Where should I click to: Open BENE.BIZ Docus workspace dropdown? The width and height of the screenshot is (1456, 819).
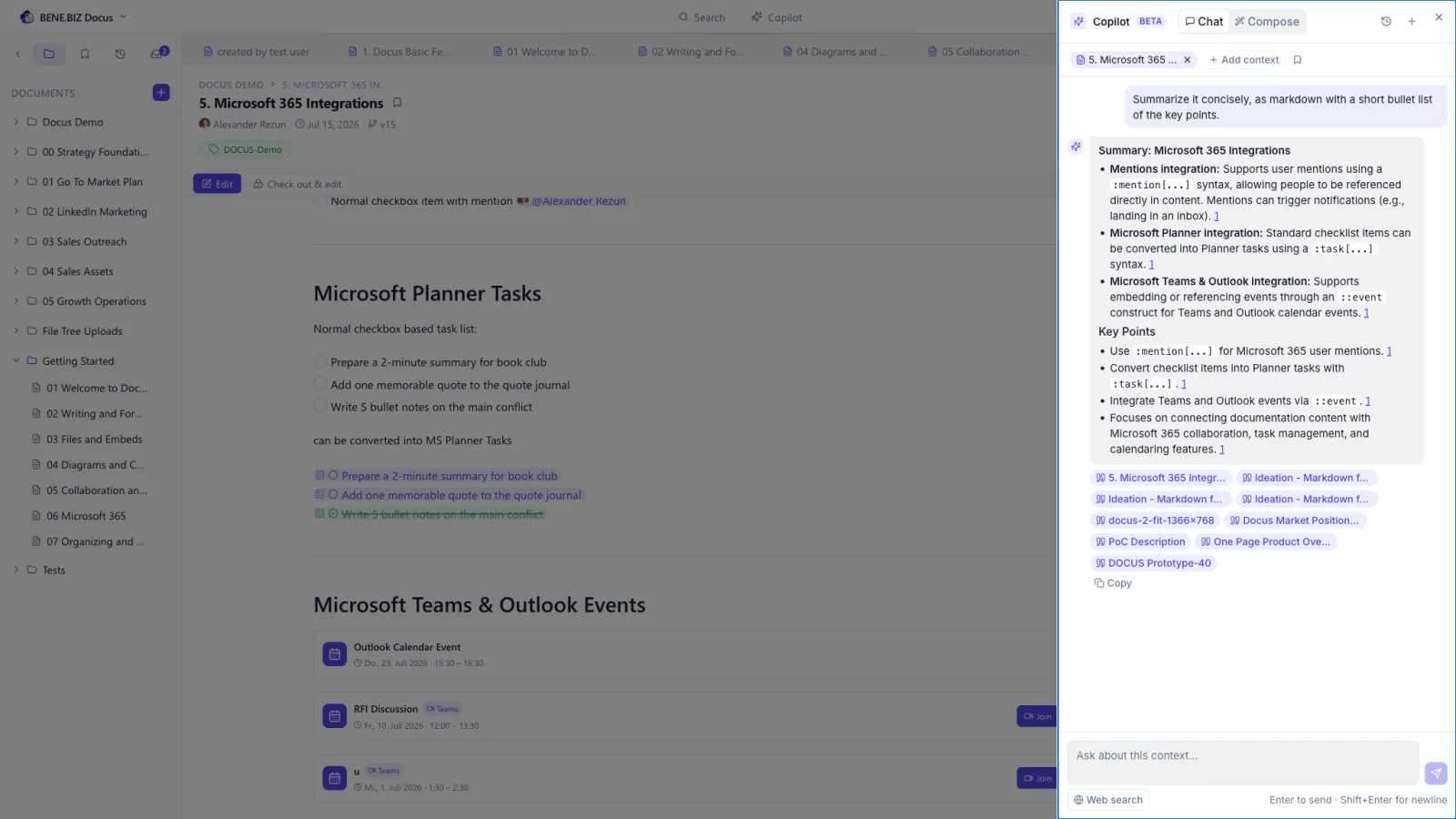click(73, 17)
